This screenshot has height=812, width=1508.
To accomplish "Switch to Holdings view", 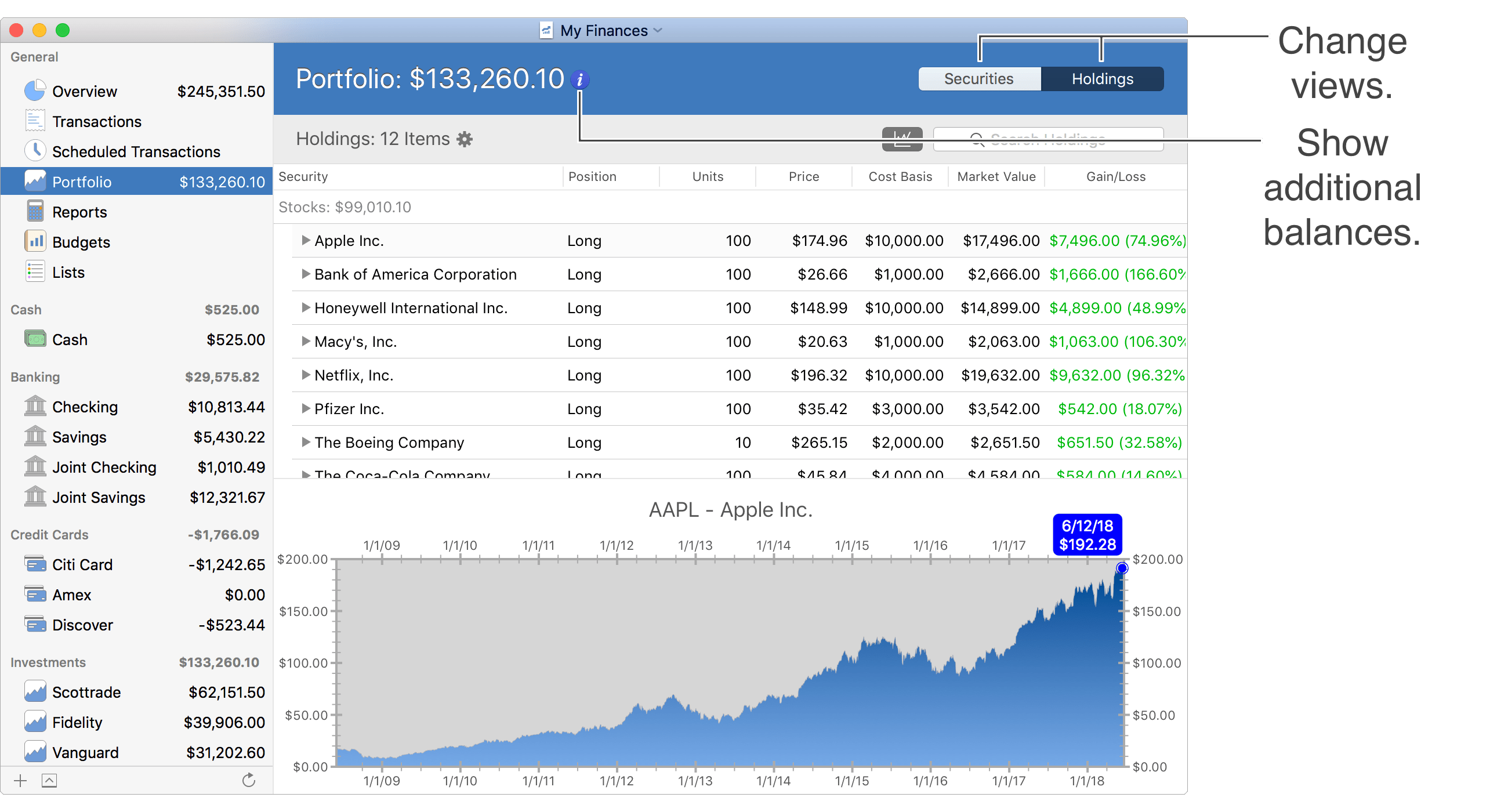I will tap(1102, 79).
